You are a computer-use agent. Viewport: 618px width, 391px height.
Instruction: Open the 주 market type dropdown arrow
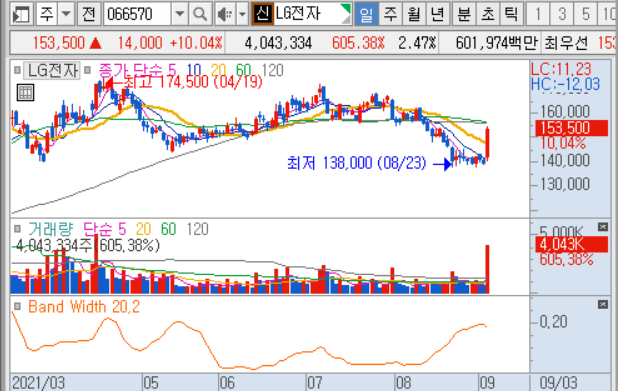click(66, 14)
